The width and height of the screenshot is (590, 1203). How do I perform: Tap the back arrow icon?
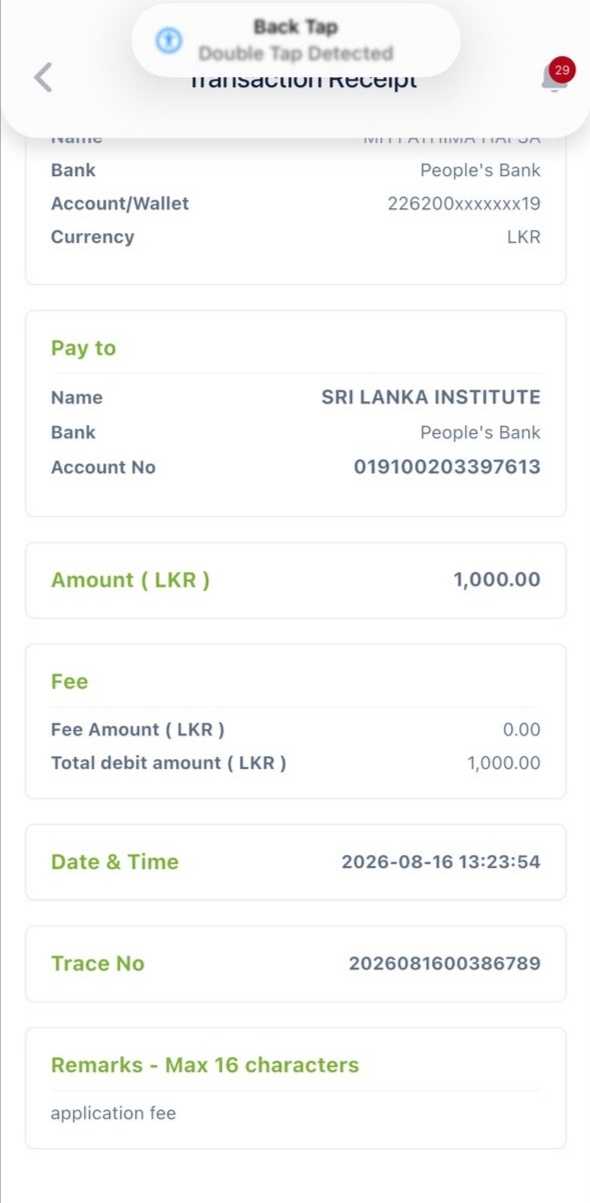point(42,77)
